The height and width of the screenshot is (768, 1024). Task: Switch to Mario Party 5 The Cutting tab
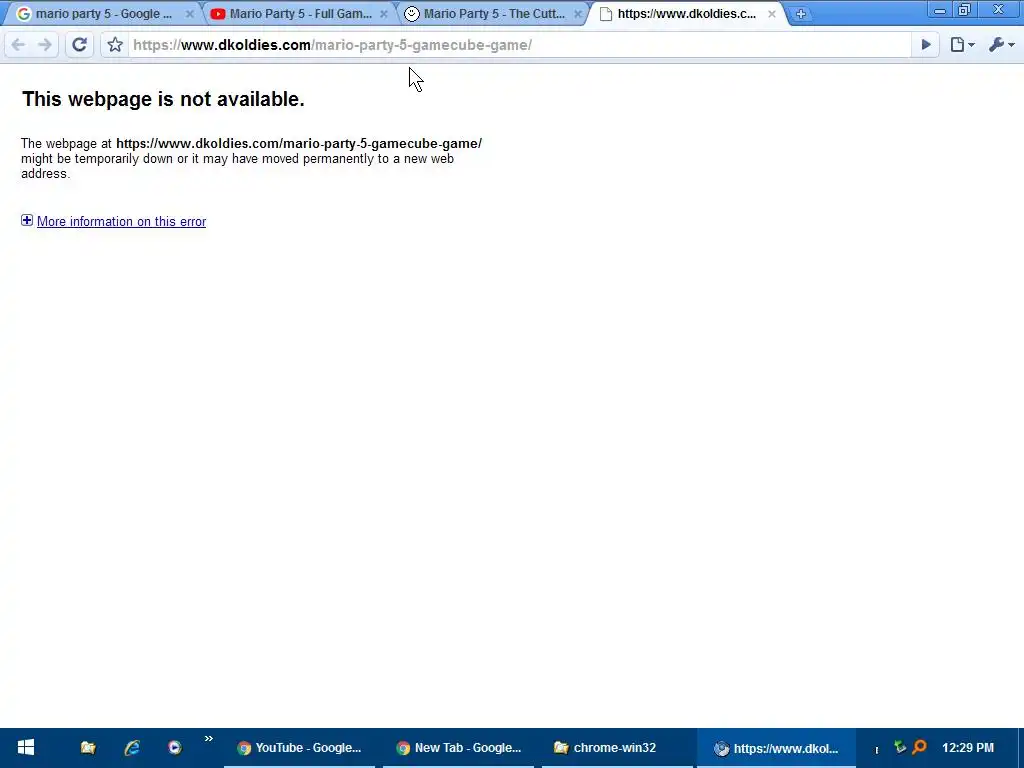click(494, 14)
